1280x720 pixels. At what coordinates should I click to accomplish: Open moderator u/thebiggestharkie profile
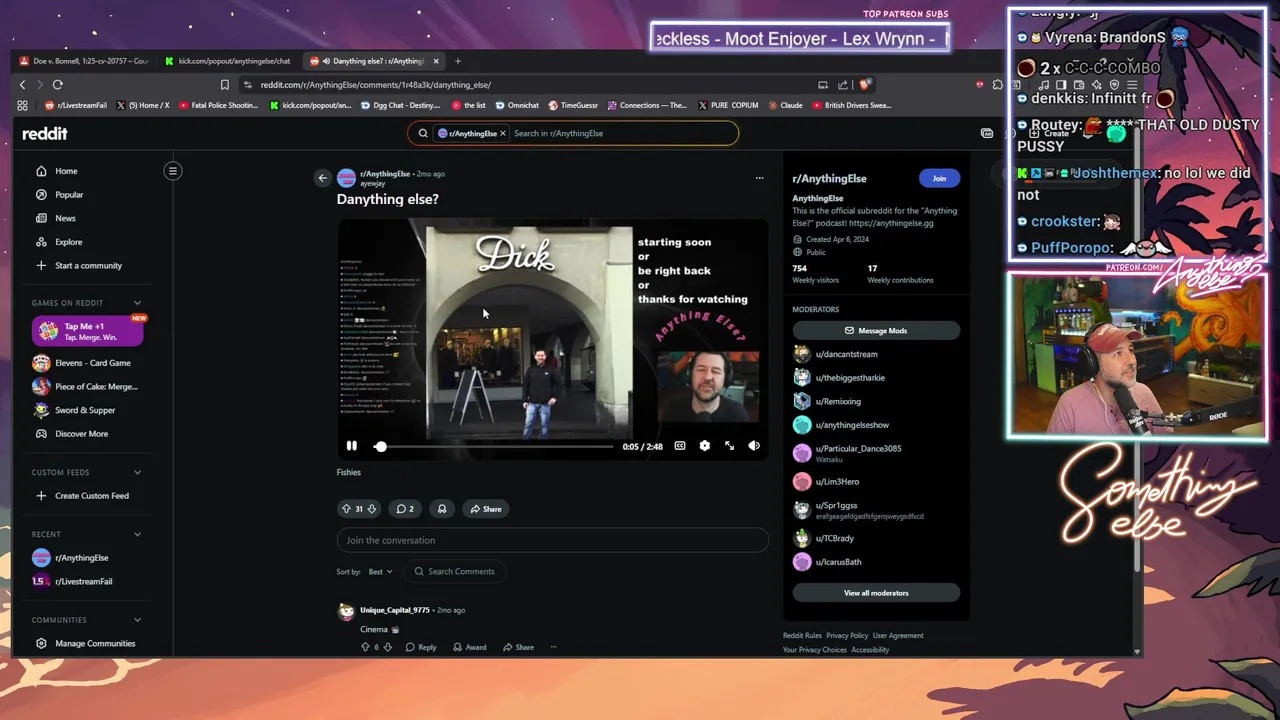pyautogui.click(x=850, y=378)
